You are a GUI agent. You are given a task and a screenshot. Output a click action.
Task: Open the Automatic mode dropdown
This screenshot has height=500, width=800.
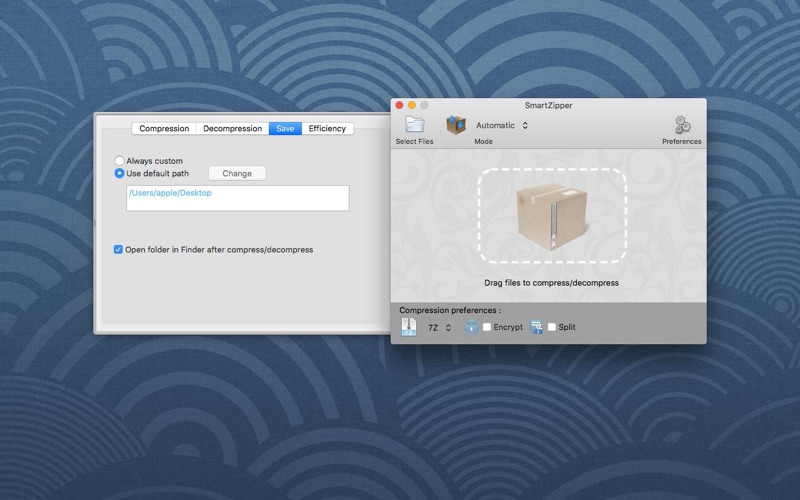tap(502, 126)
